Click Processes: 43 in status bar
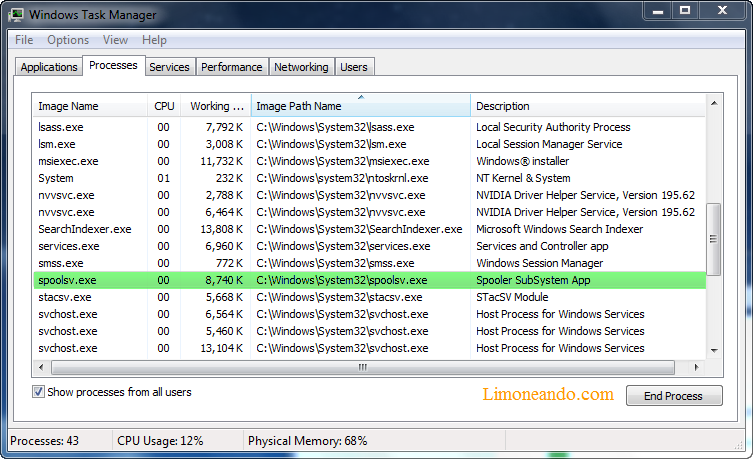 44,441
